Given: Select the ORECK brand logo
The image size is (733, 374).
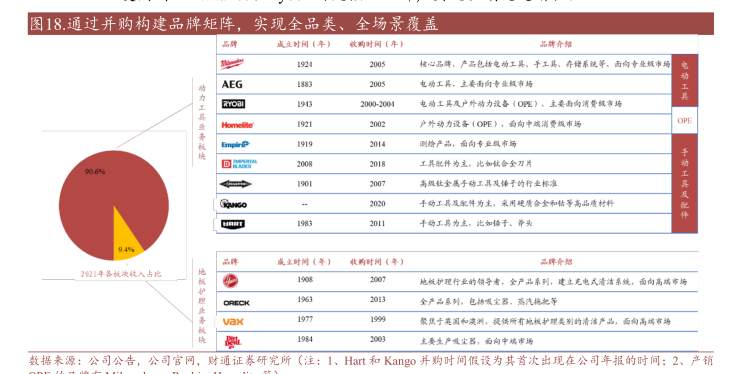Looking at the screenshot, I should tap(237, 303).
